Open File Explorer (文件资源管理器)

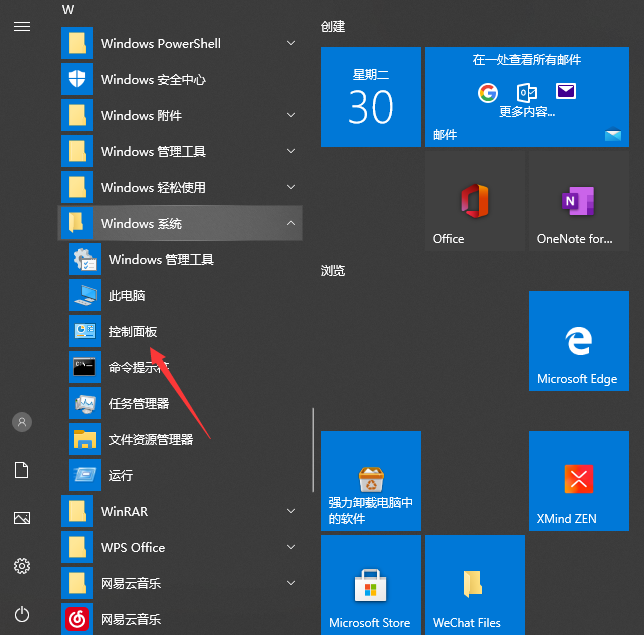[x=150, y=439]
